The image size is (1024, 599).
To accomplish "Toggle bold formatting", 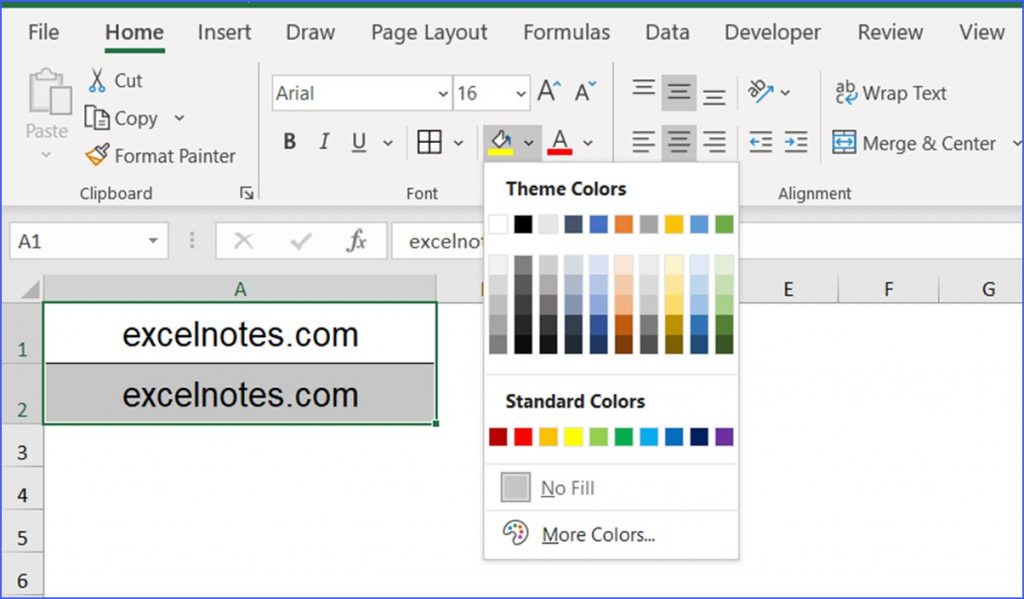I will [x=288, y=142].
